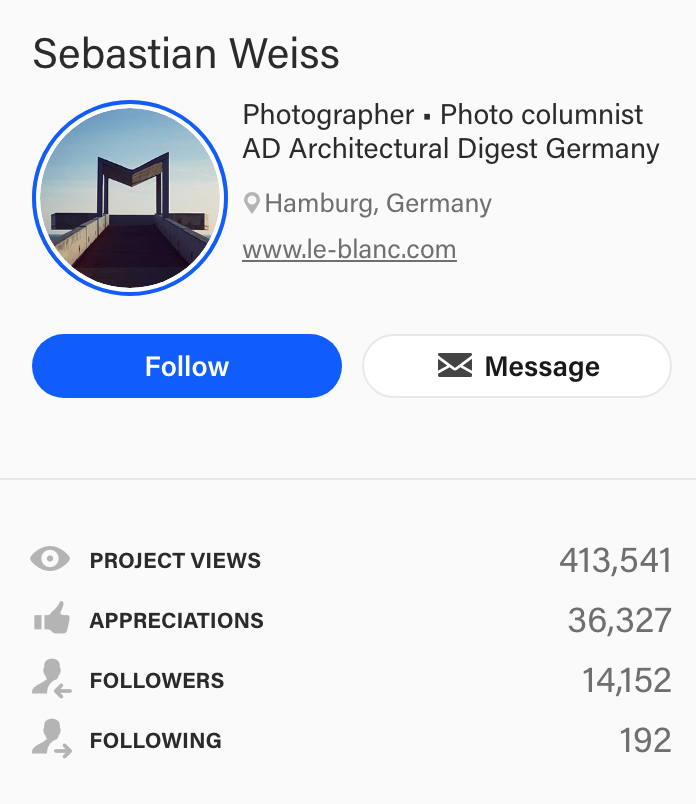
Task: Click the Sebastian Weiss name heading
Action: 186,53
